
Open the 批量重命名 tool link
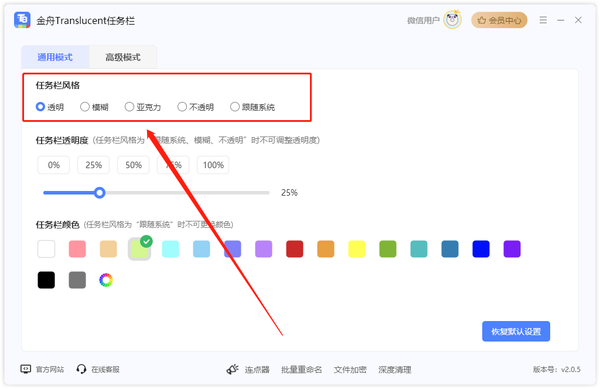(302, 369)
